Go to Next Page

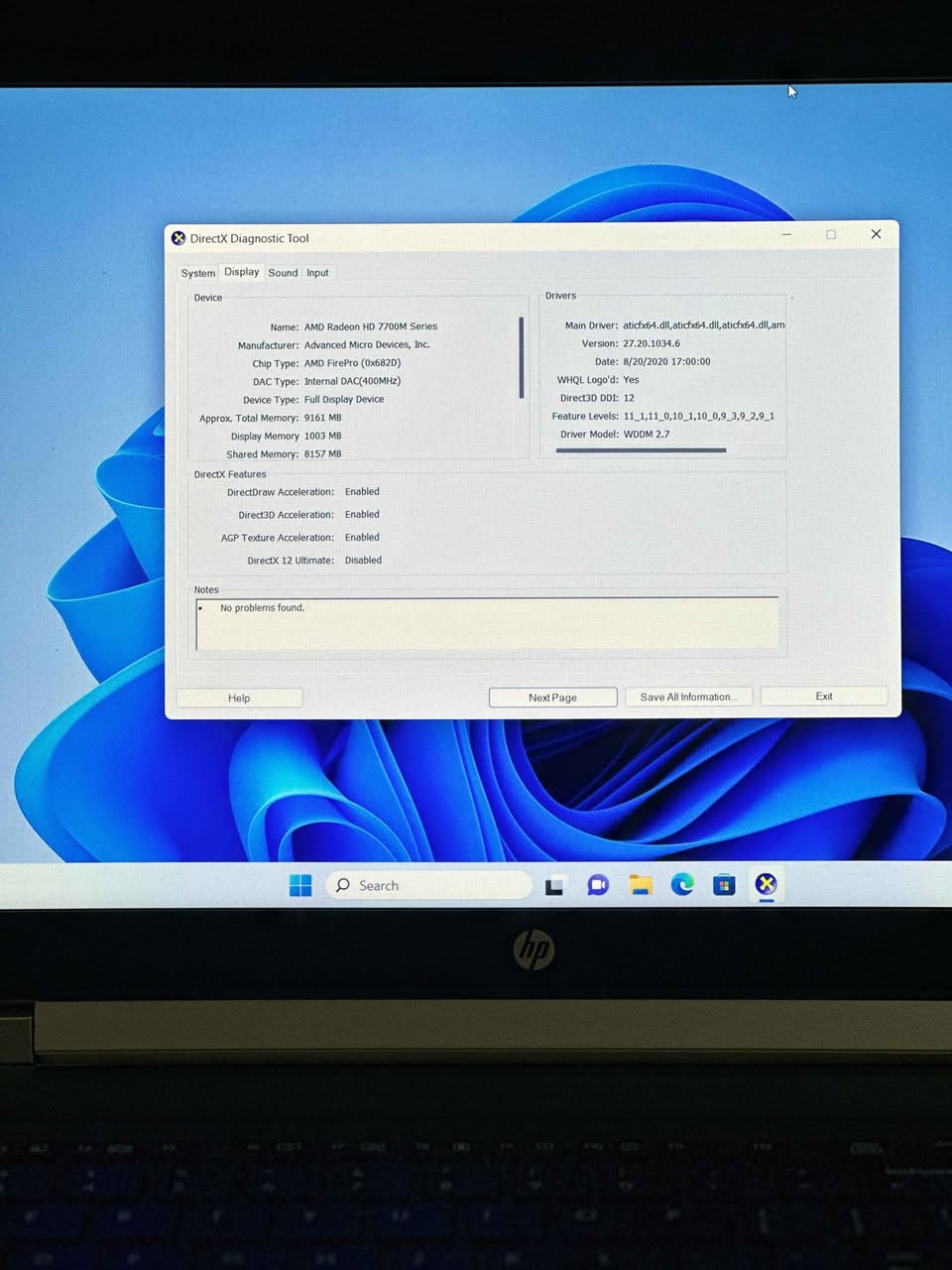552,698
